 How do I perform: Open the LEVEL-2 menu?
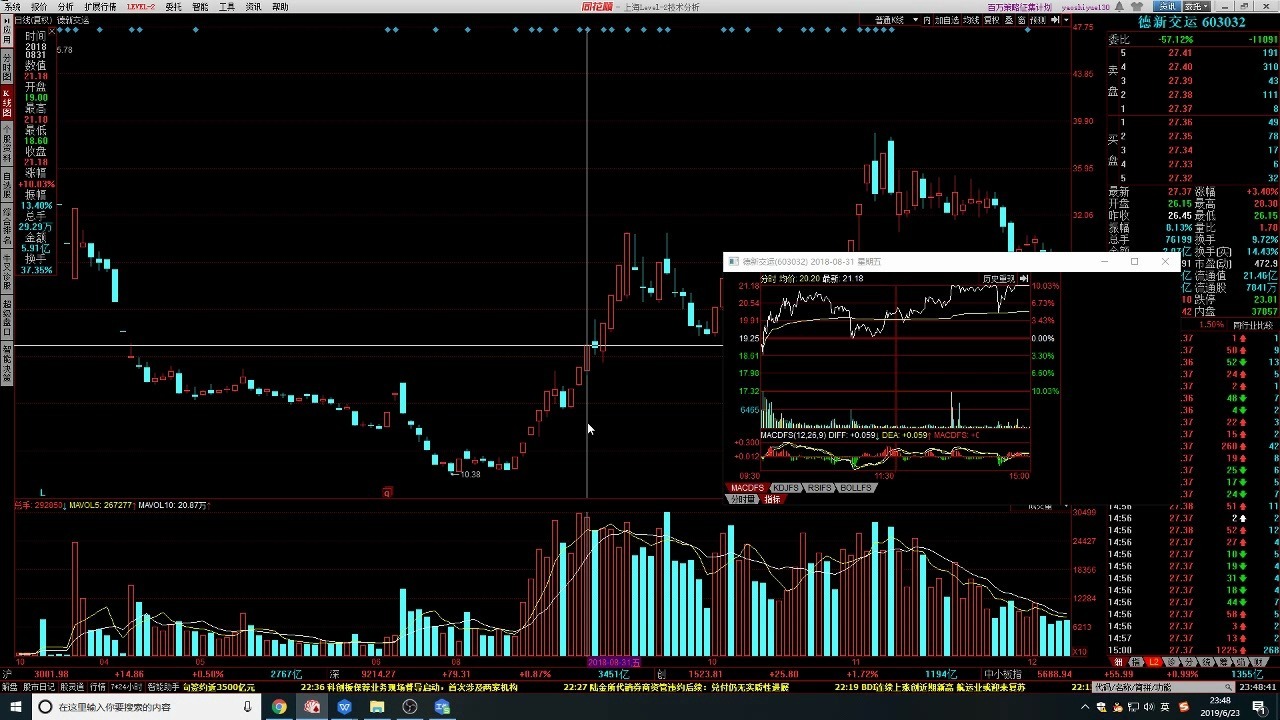coord(141,6)
